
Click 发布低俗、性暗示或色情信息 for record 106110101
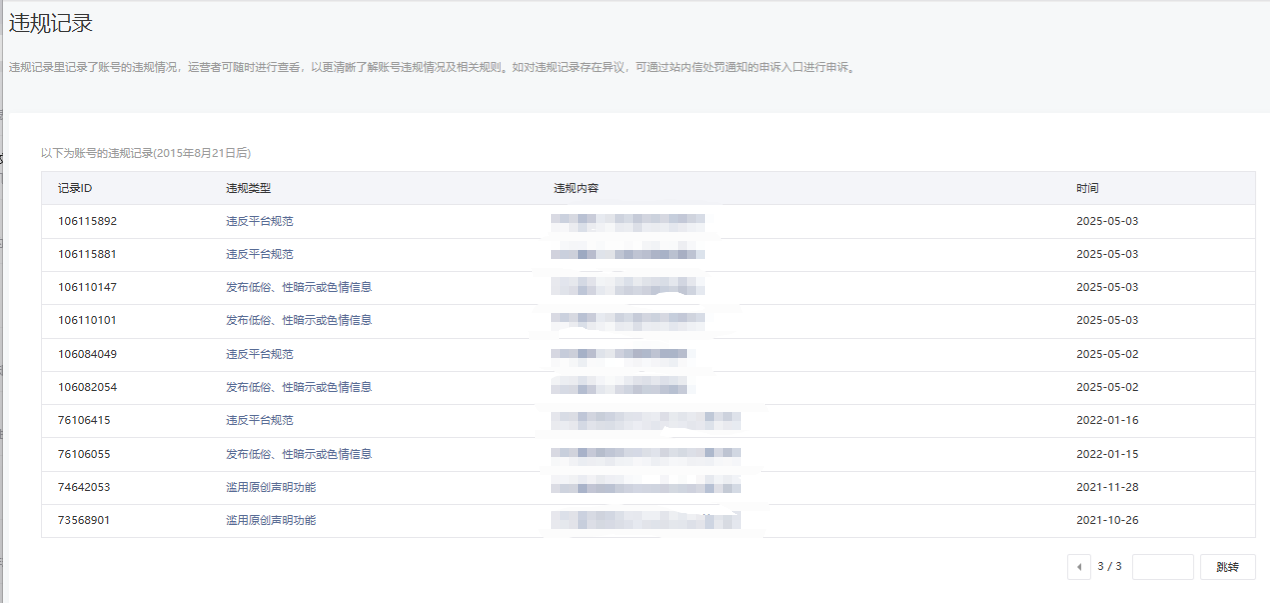[x=298, y=321]
